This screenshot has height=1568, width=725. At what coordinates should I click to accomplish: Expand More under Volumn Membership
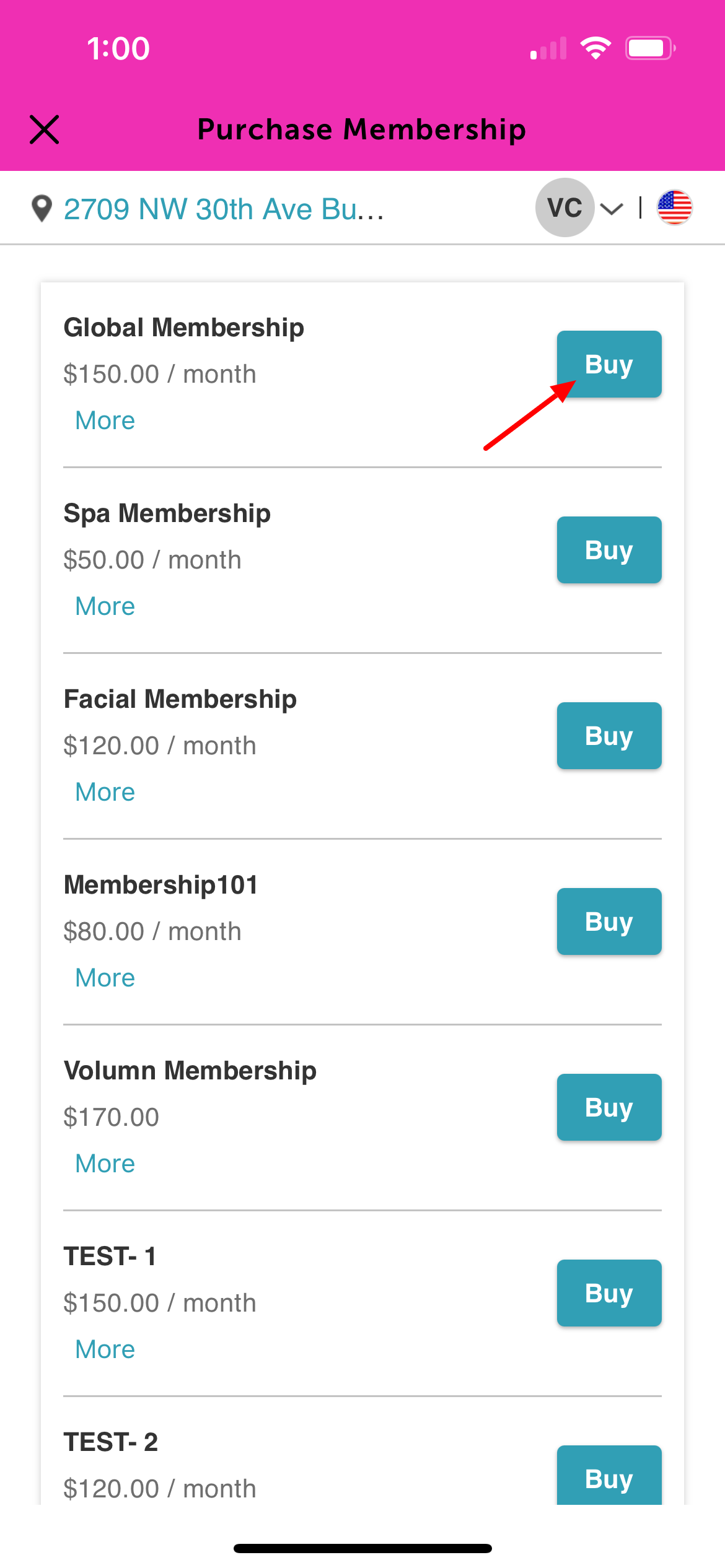(x=105, y=1164)
